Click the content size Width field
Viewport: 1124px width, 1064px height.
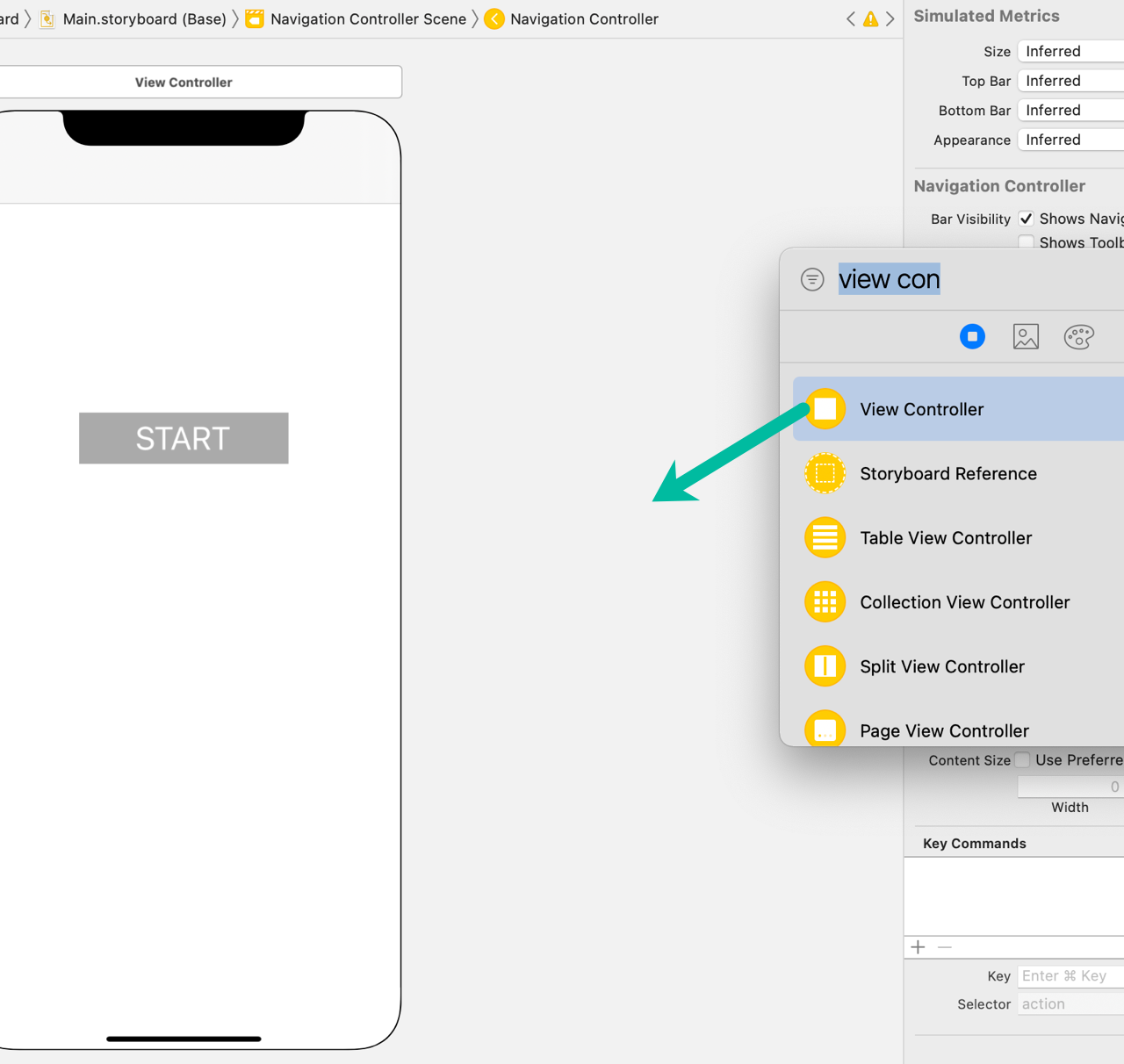pos(1070,787)
